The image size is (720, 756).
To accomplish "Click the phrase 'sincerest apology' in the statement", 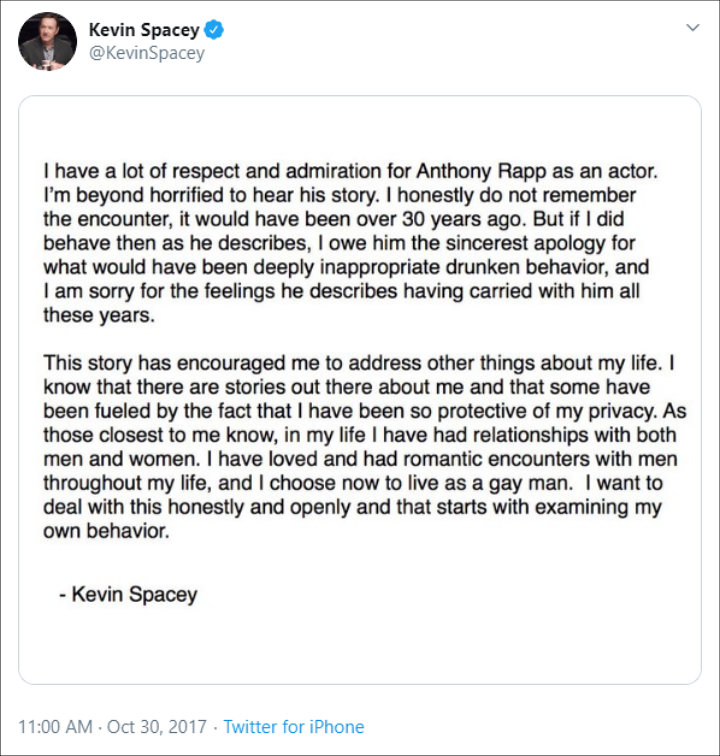I will click(x=525, y=243).
